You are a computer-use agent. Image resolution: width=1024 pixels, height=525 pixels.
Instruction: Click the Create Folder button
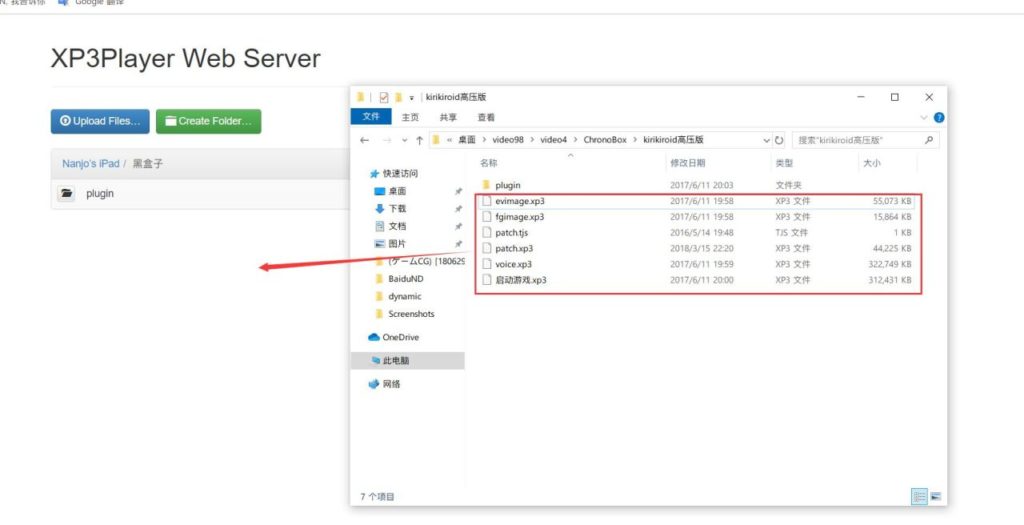tap(208, 121)
